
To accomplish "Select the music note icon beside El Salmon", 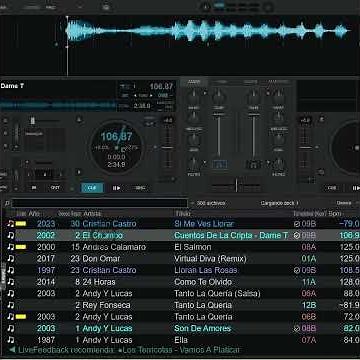I will click(11, 247).
